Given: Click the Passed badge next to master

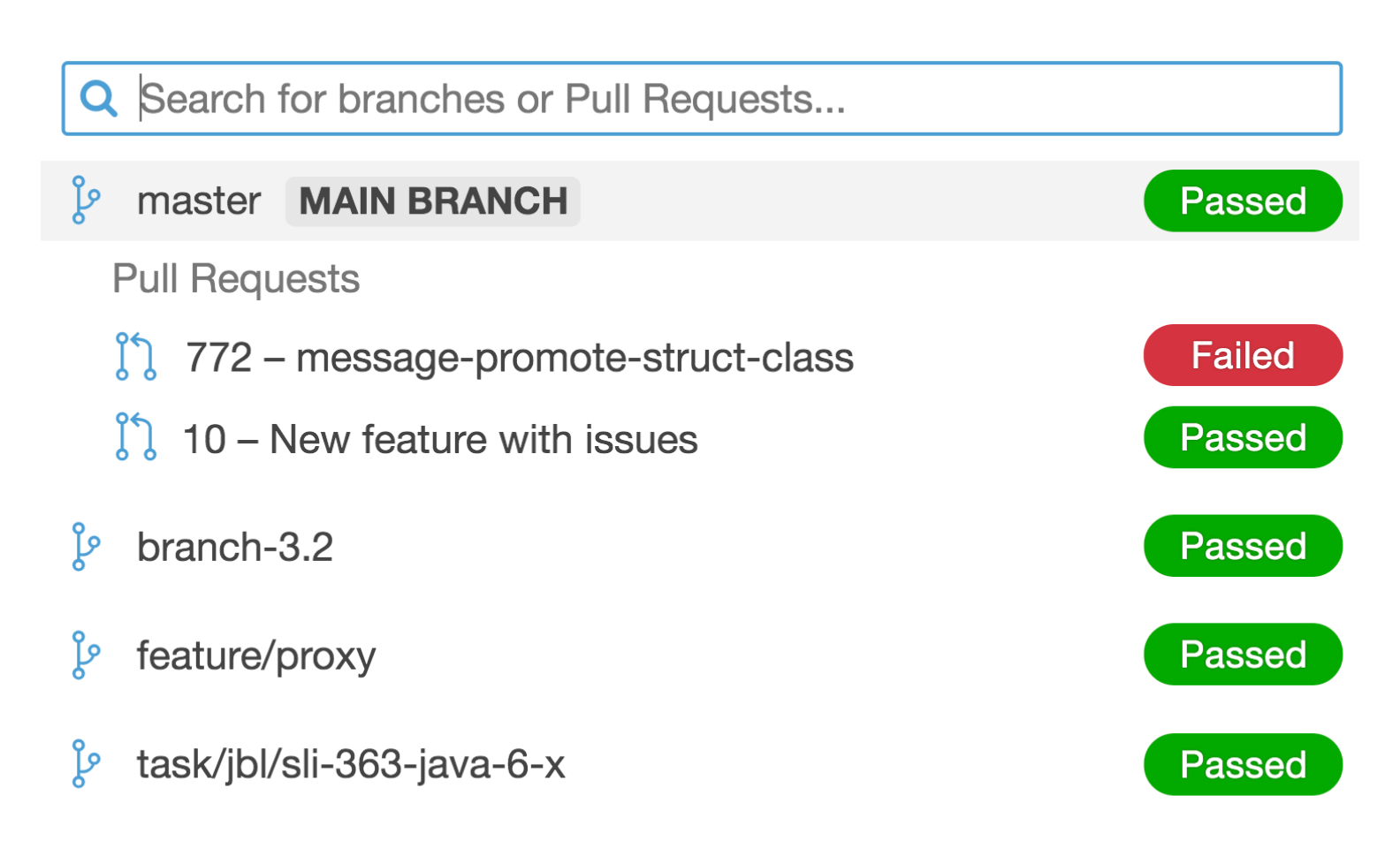Looking at the screenshot, I should click(1243, 201).
